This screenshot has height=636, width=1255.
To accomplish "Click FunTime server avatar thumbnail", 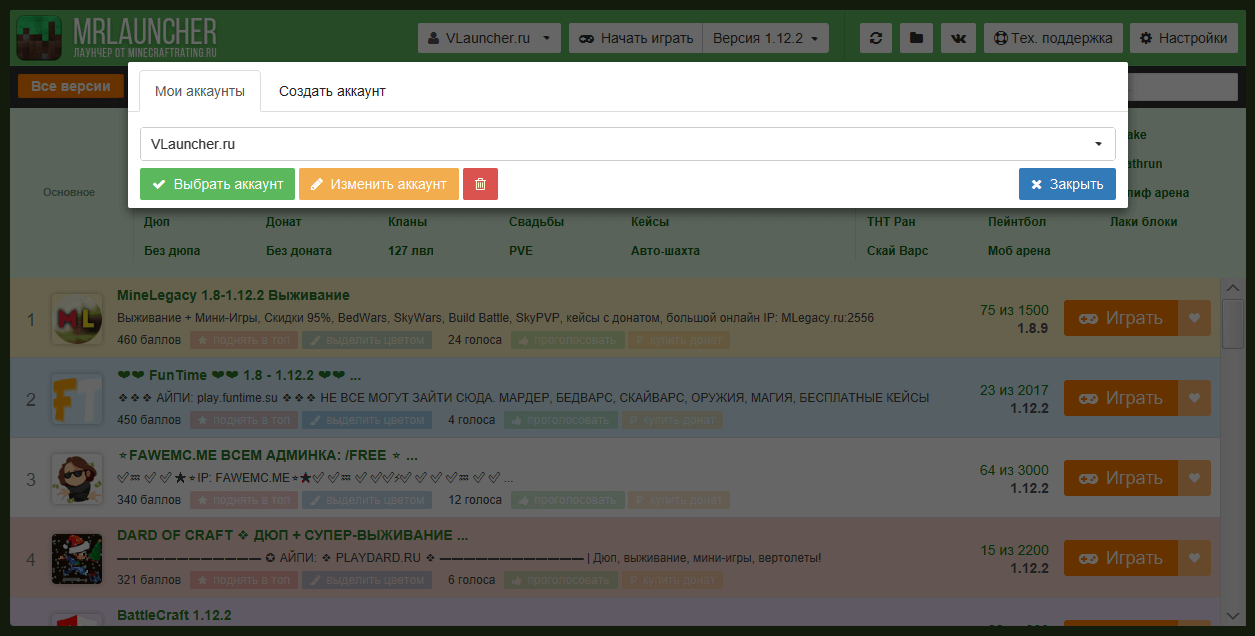I will pyautogui.click(x=77, y=399).
